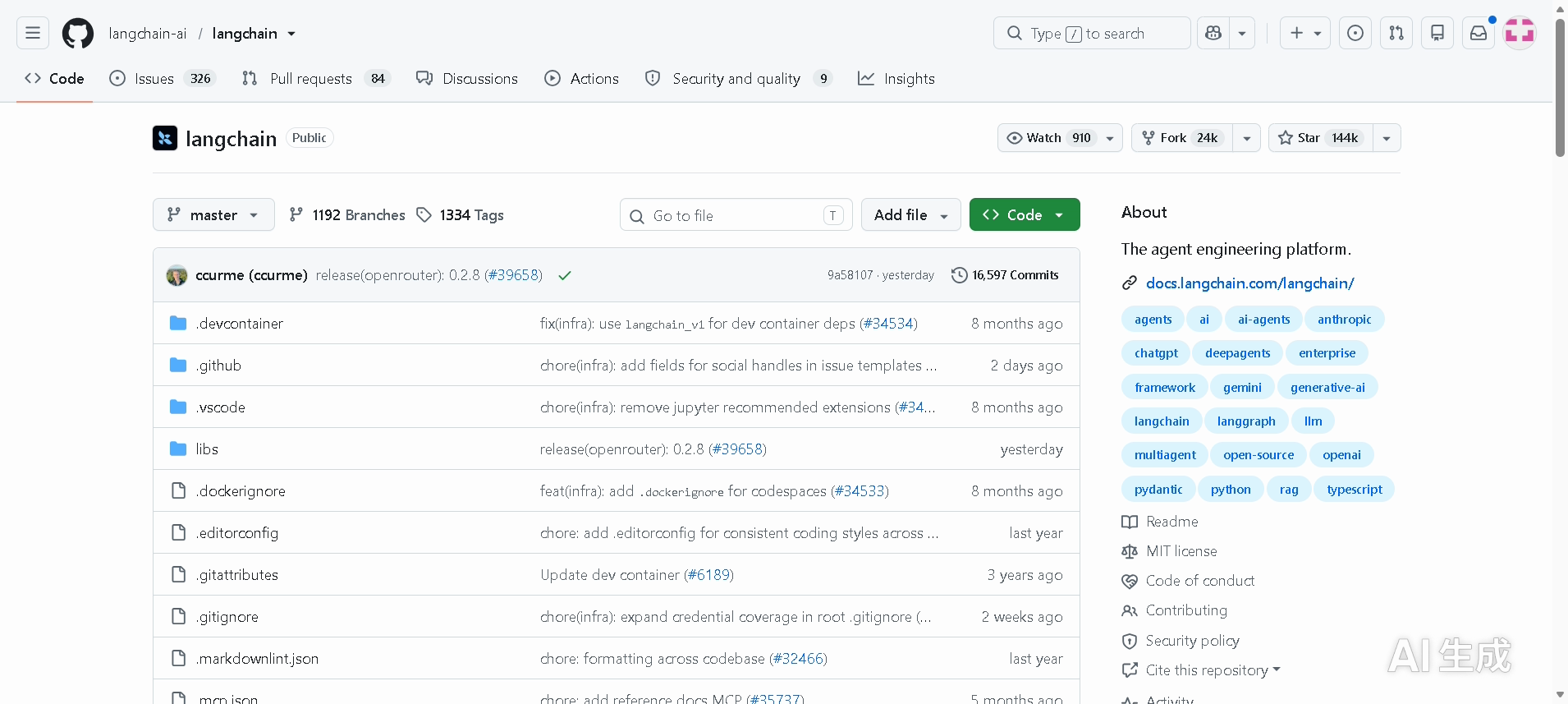Select the ai-agents topic tag
Screen dimensions: 1568x704
(x=1263, y=320)
